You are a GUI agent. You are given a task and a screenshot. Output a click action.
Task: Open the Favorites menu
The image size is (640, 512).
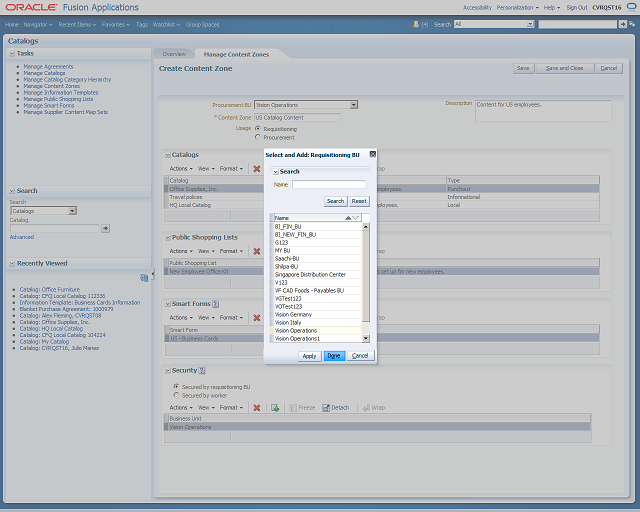116,24
